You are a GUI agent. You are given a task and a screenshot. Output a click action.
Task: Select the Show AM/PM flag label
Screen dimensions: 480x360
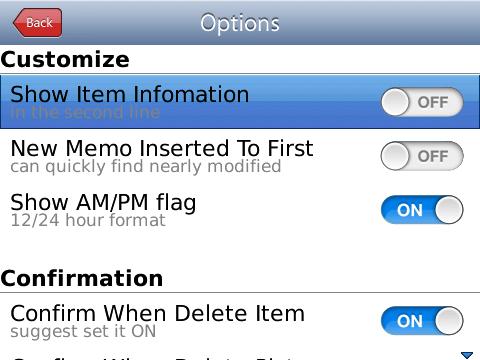(103, 203)
